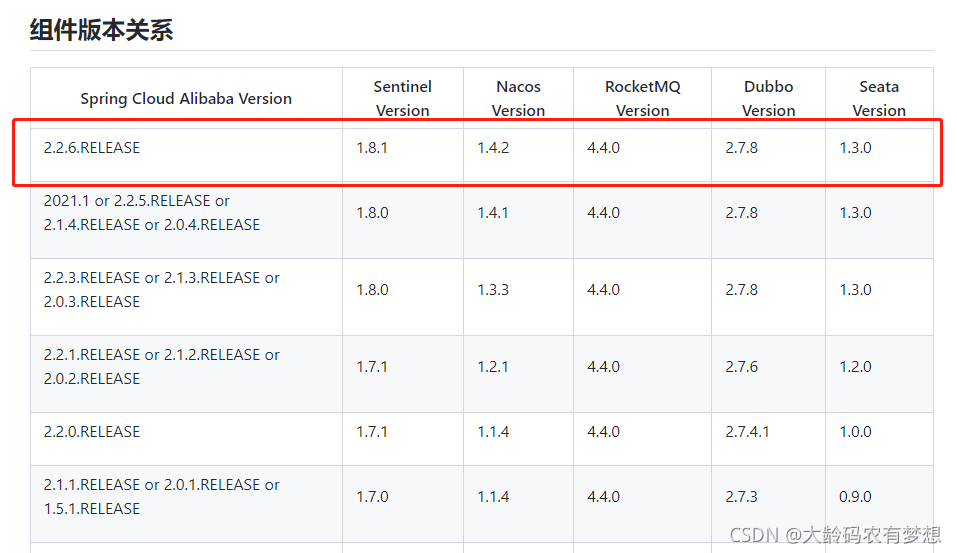The width and height of the screenshot is (957, 553).
Task: Select the "Seata Version" column header
Action: coord(879,98)
